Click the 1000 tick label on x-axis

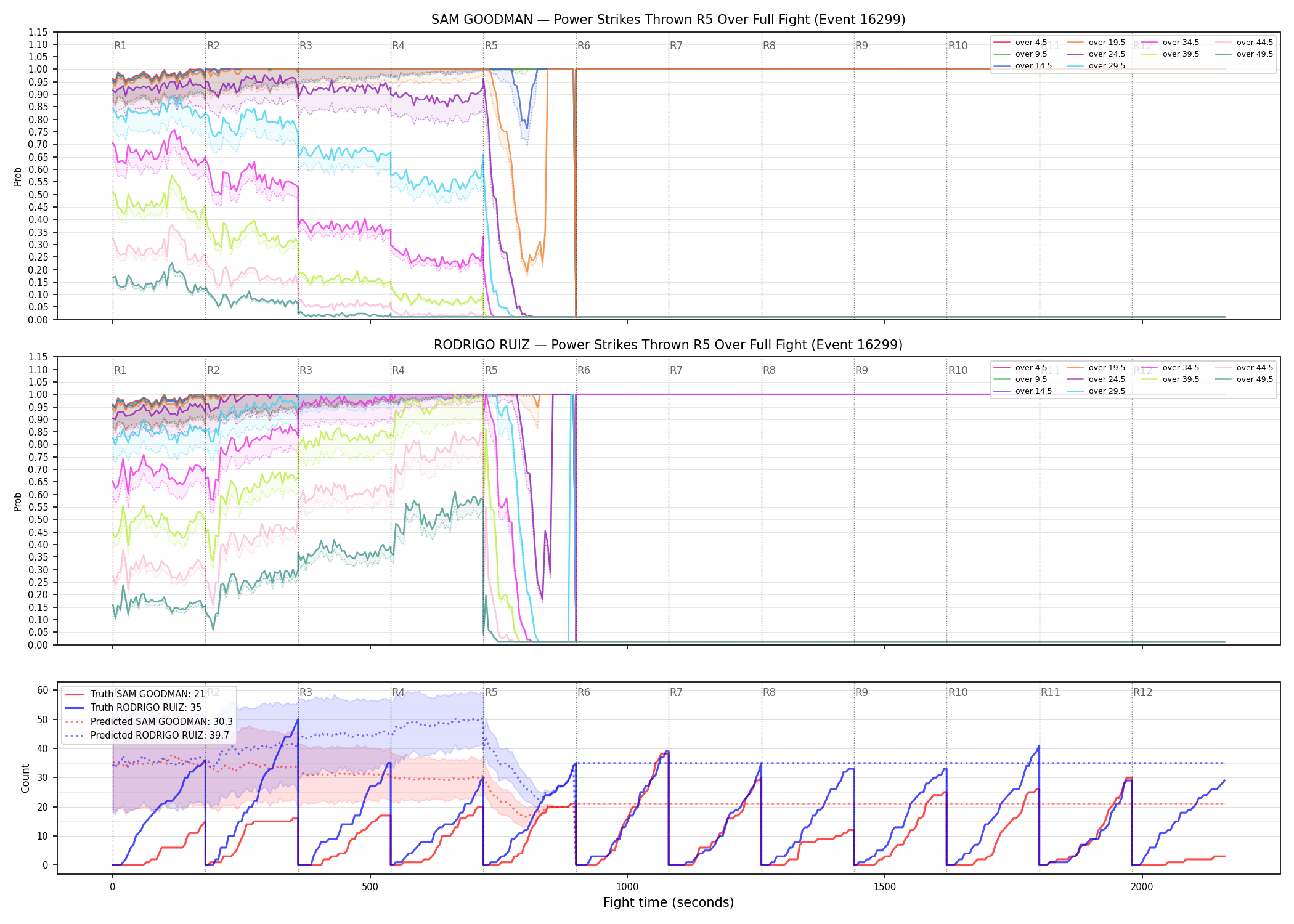pyautogui.click(x=627, y=887)
